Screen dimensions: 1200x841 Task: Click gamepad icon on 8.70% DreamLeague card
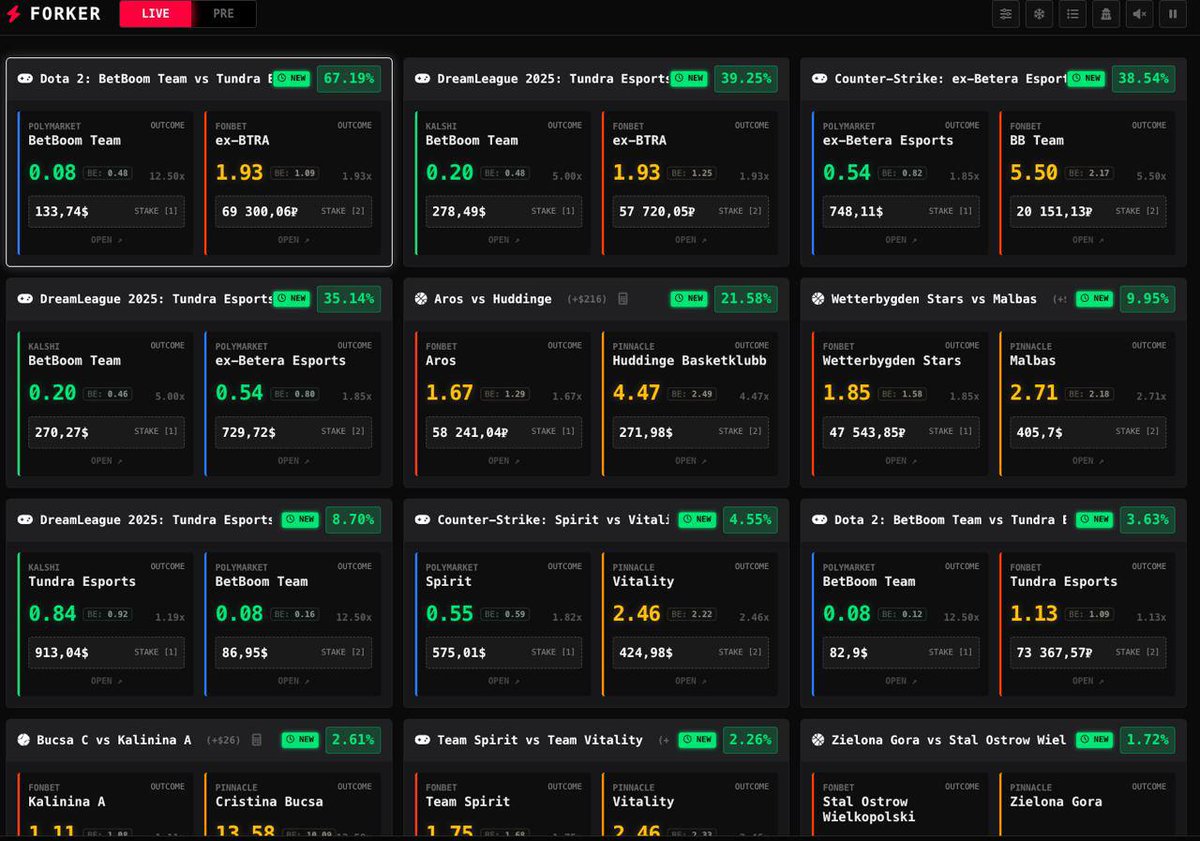point(25,519)
